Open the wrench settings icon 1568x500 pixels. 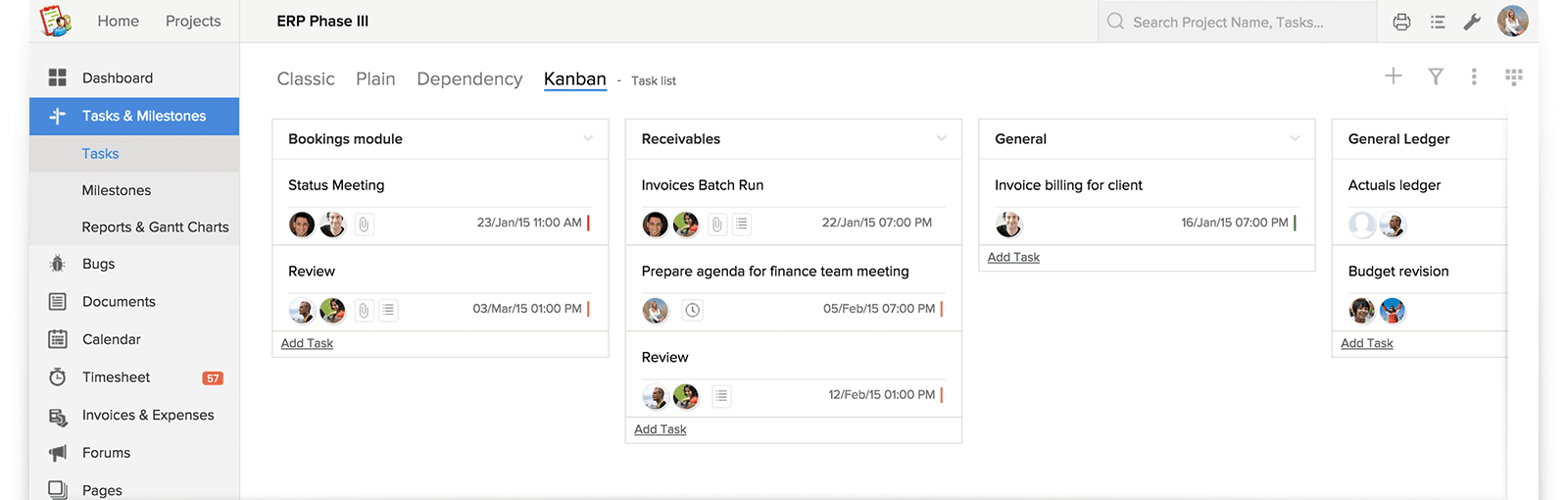1472,22
